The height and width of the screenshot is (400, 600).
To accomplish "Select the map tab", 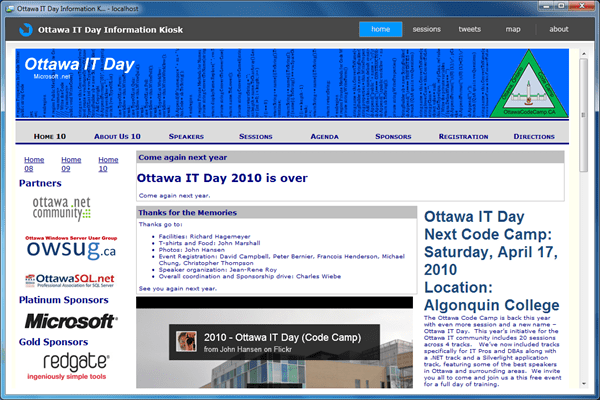I will 513,29.
